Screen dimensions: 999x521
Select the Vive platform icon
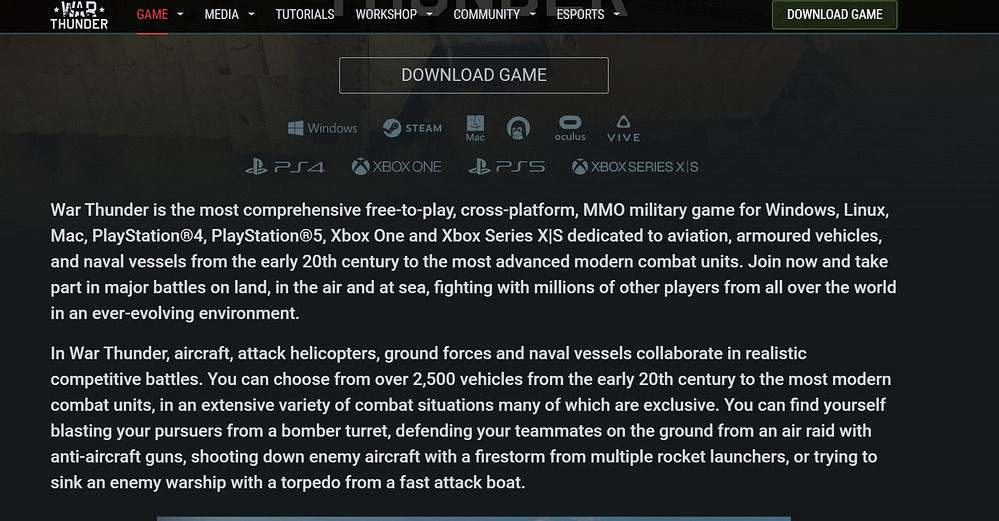[x=623, y=128]
